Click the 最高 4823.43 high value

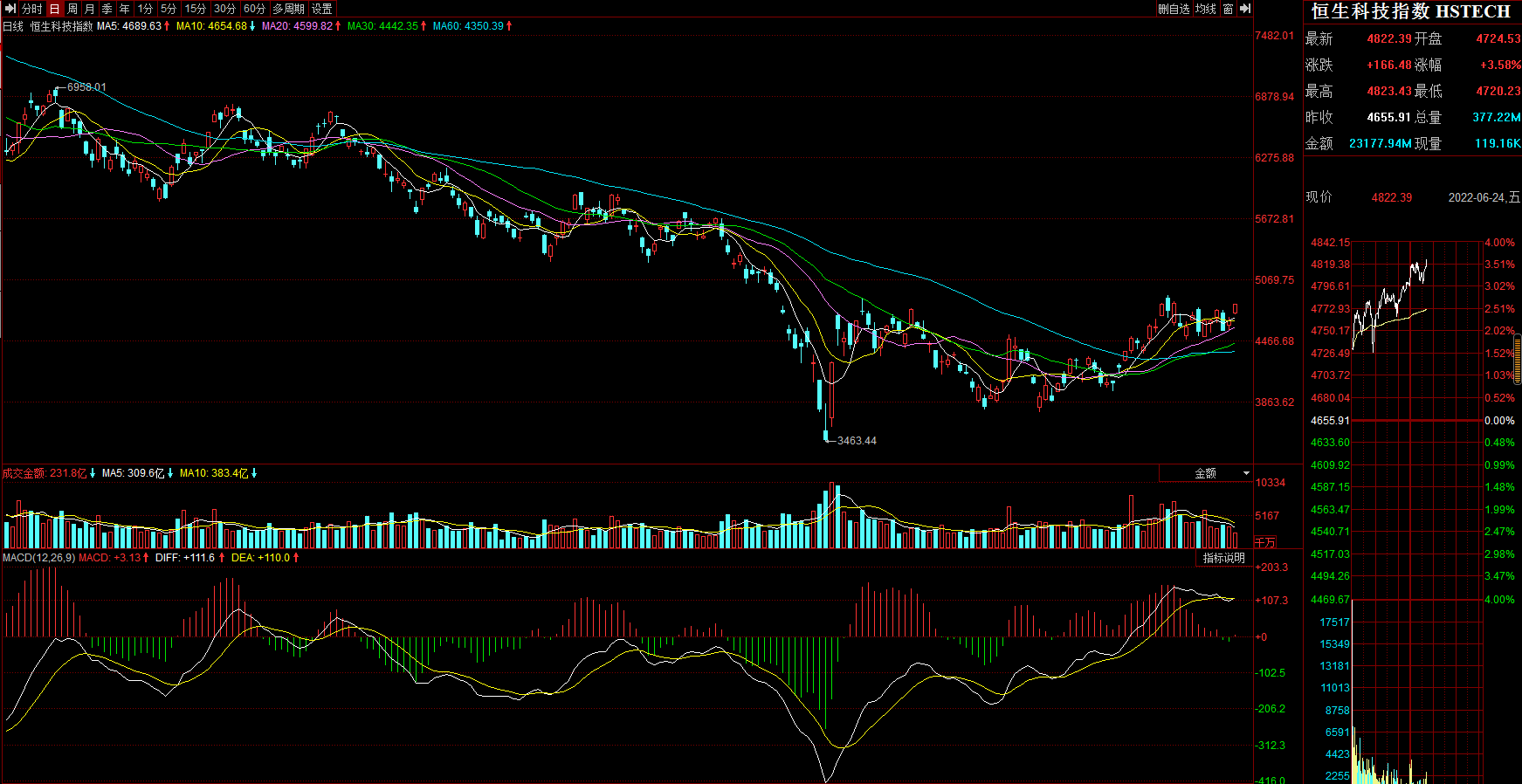pyautogui.click(x=1388, y=92)
